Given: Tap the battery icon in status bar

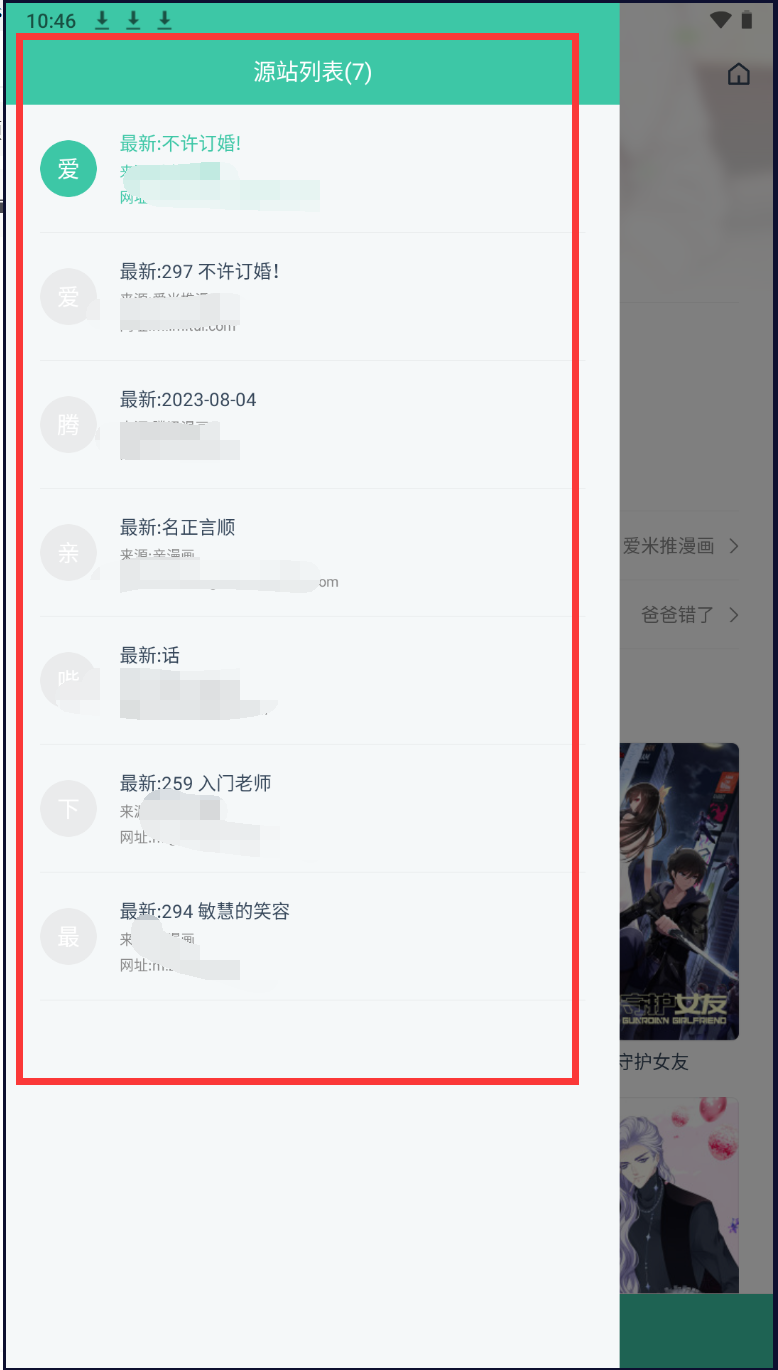Looking at the screenshot, I should tap(747, 20).
